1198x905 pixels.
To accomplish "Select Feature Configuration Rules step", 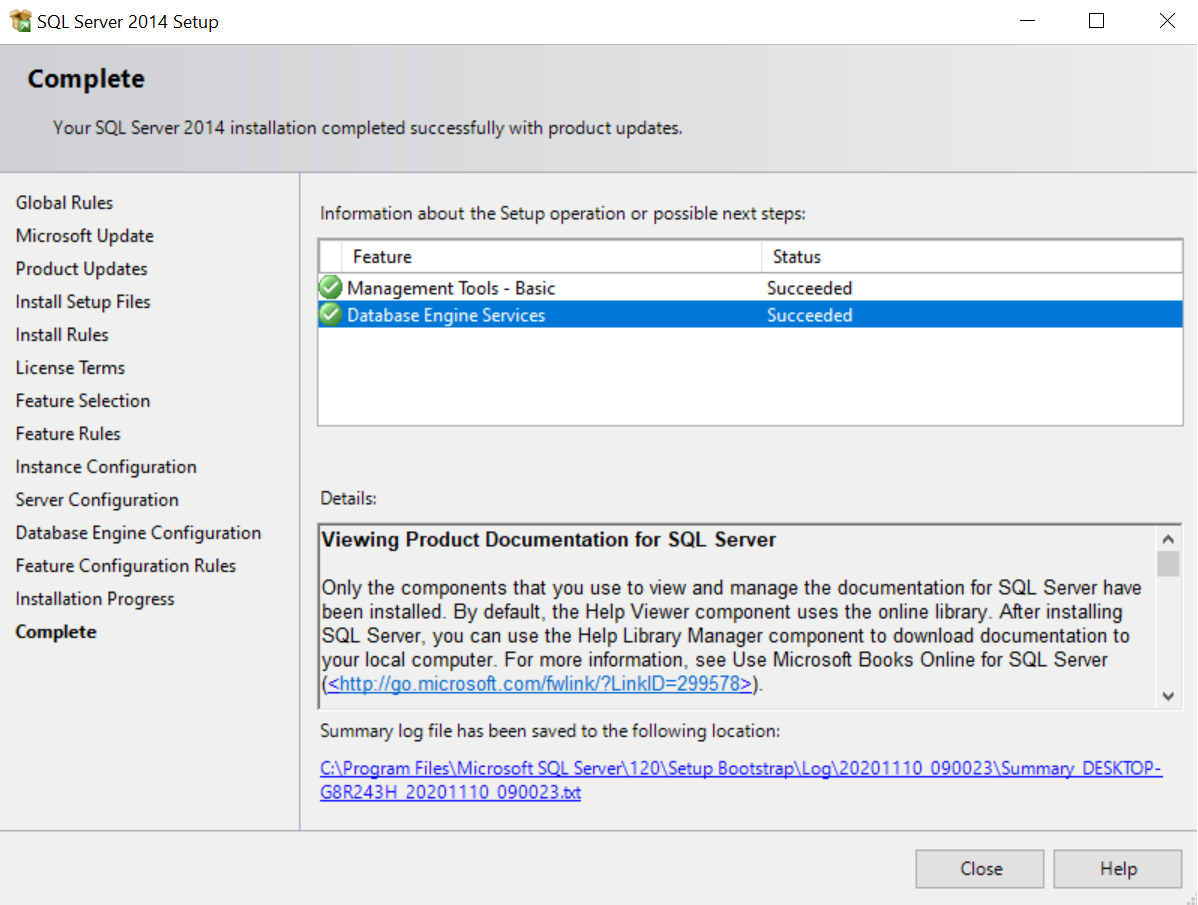I will pos(126,566).
